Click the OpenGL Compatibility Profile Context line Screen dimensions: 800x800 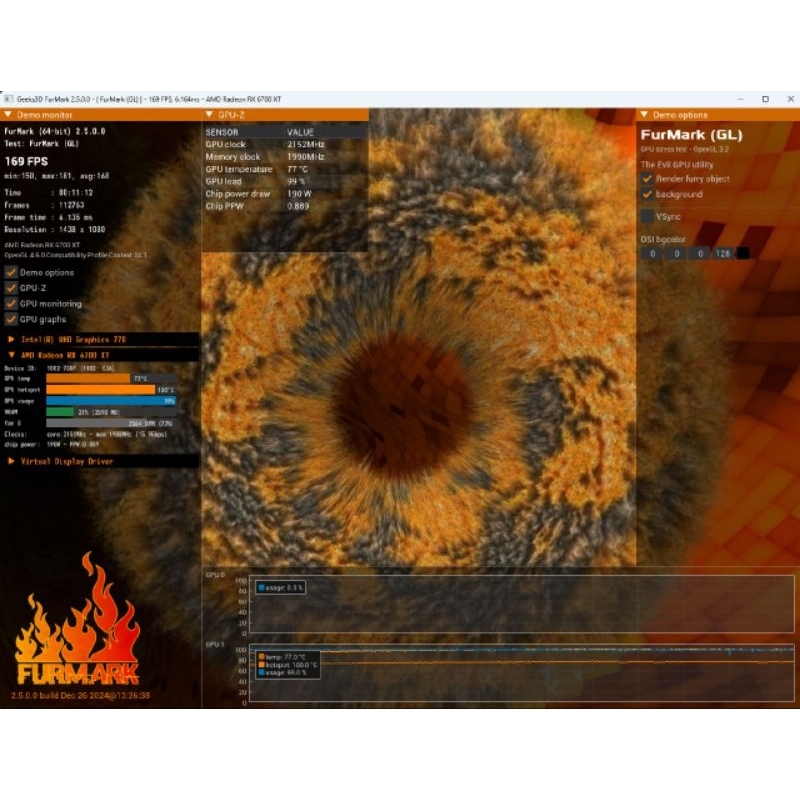click(x=76, y=255)
